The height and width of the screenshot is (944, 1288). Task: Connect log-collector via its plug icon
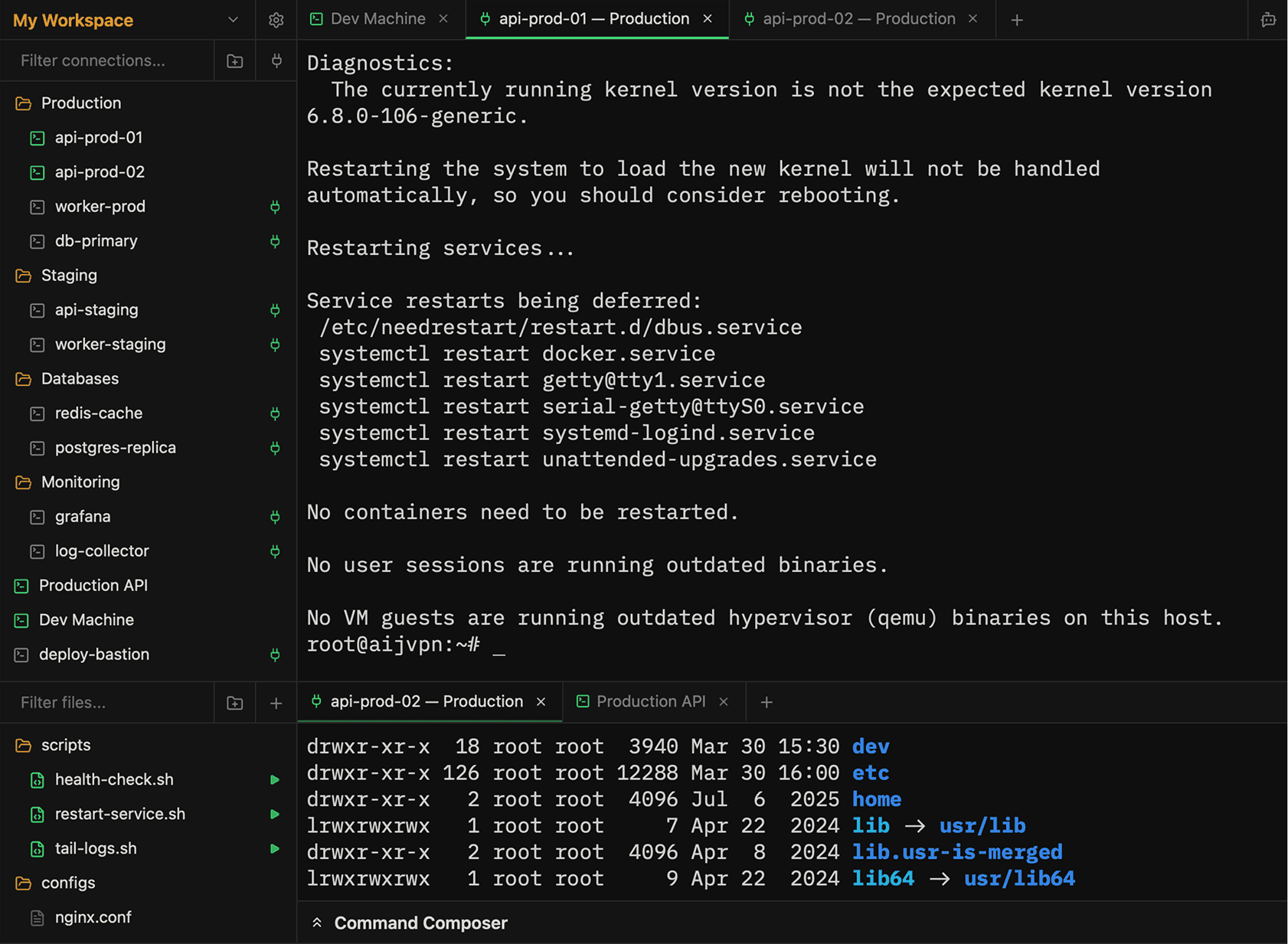point(275,551)
